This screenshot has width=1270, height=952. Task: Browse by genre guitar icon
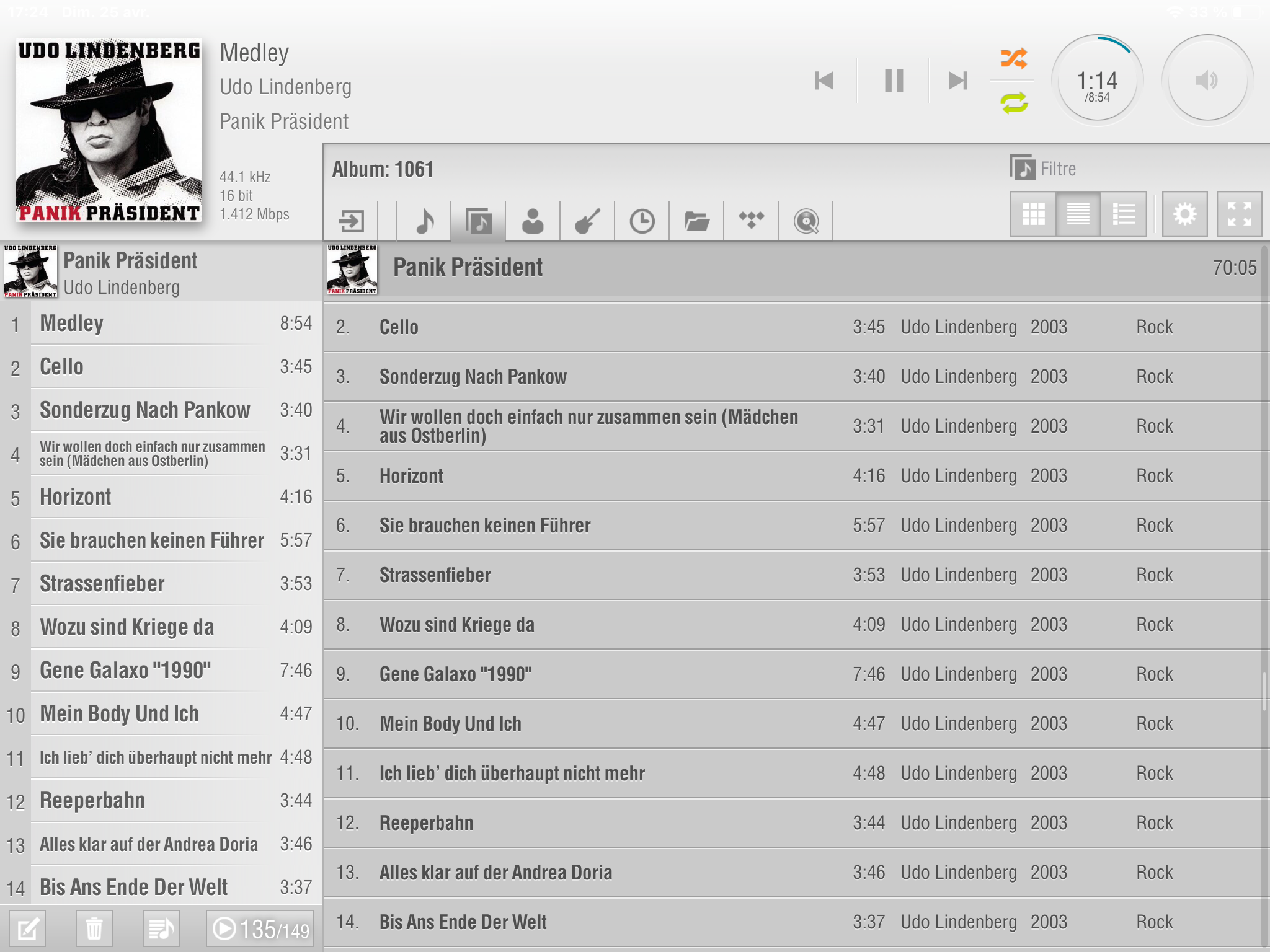(587, 221)
